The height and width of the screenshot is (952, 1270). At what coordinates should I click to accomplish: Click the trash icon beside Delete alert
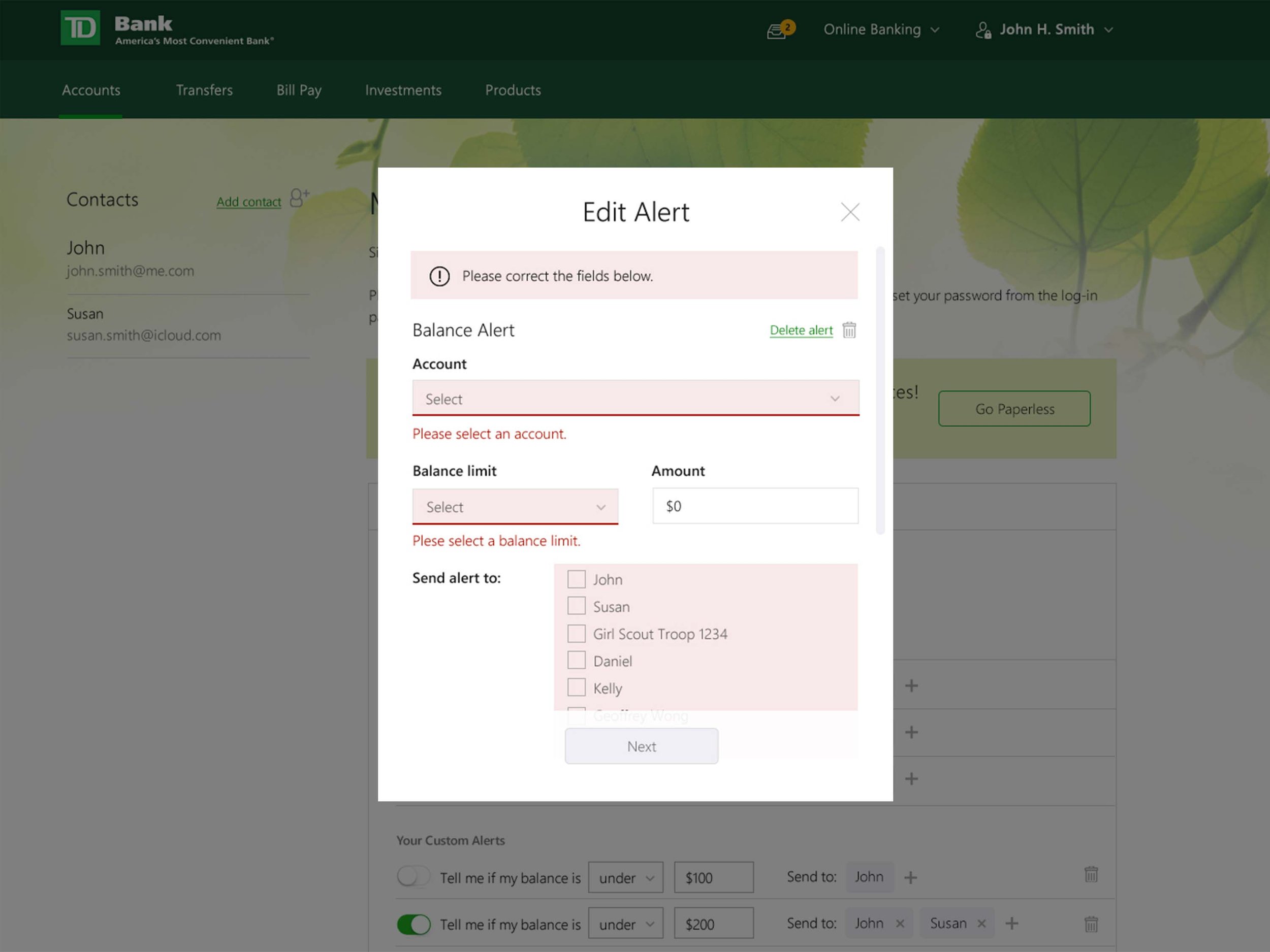point(849,330)
